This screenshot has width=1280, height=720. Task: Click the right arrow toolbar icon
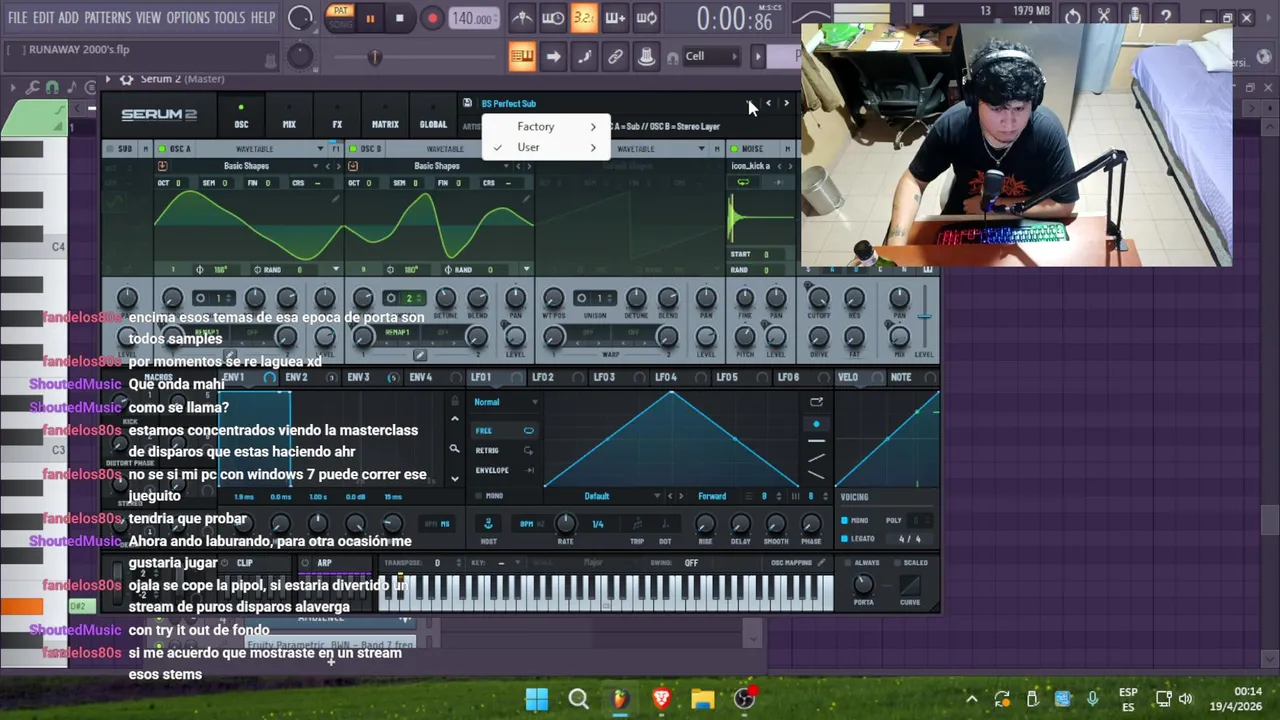pos(553,56)
